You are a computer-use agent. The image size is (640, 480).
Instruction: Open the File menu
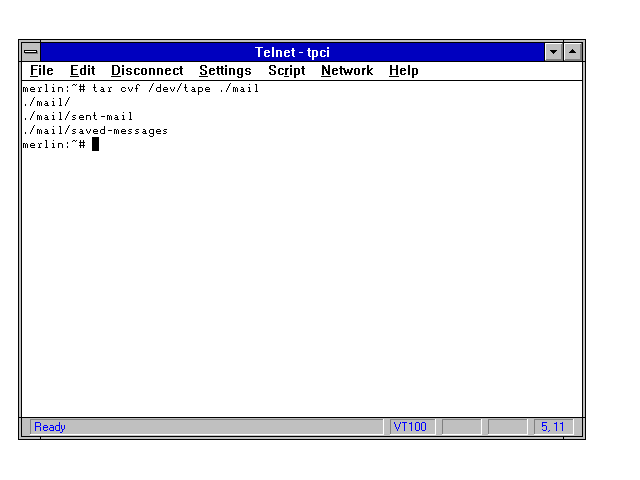point(42,71)
